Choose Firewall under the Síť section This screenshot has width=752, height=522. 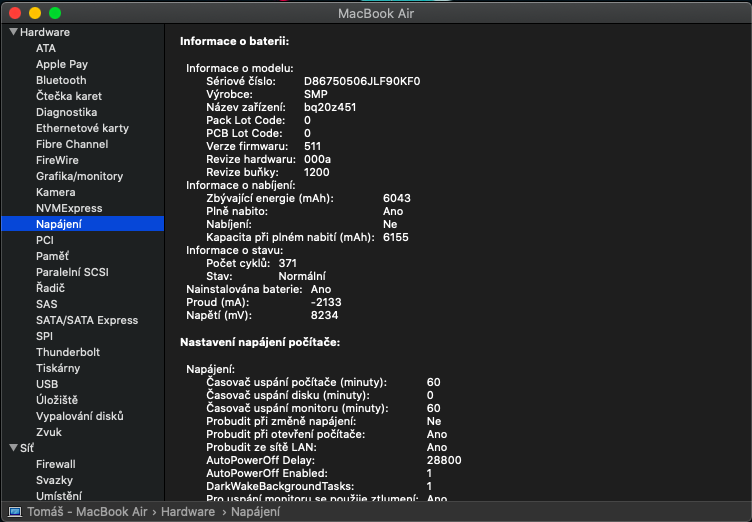(x=56, y=464)
